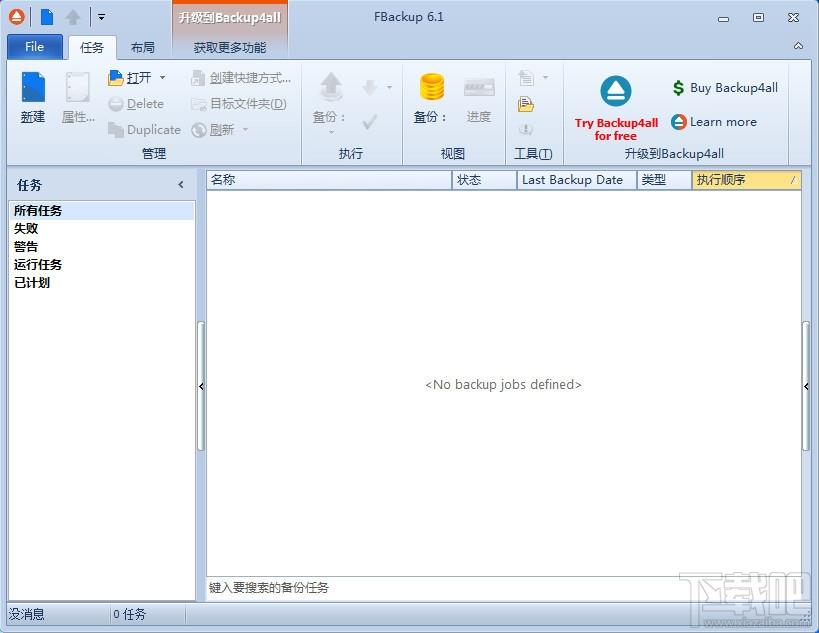Click the left splitter collapse arrow
The image size is (819, 633).
pos(201,386)
